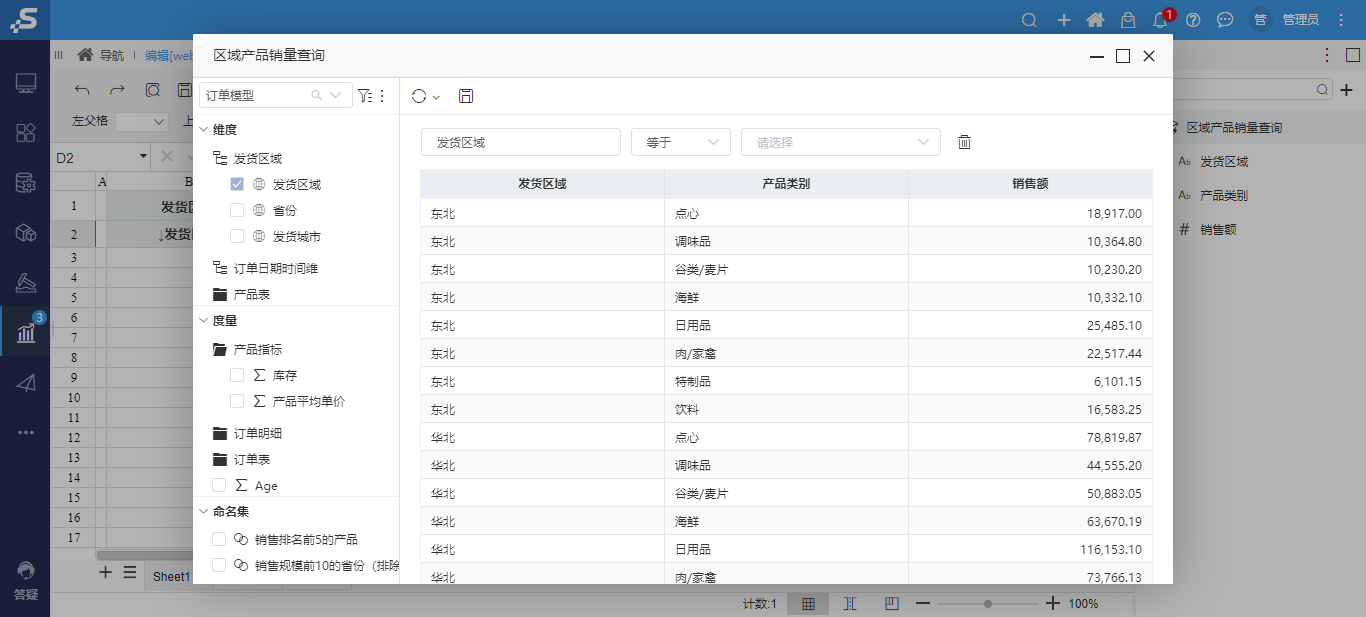Collapse the 度量 section
Viewport: 1366px width, 617px height.
[x=204, y=321]
